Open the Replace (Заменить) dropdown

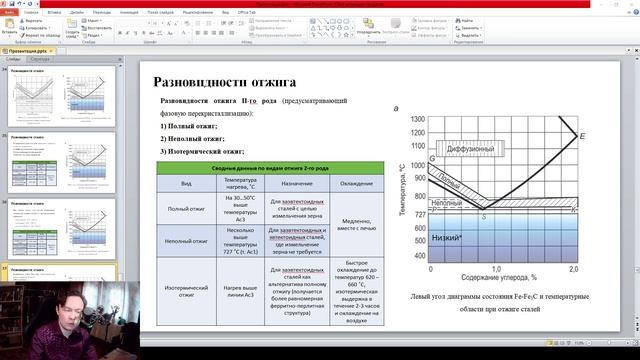click(x=469, y=28)
